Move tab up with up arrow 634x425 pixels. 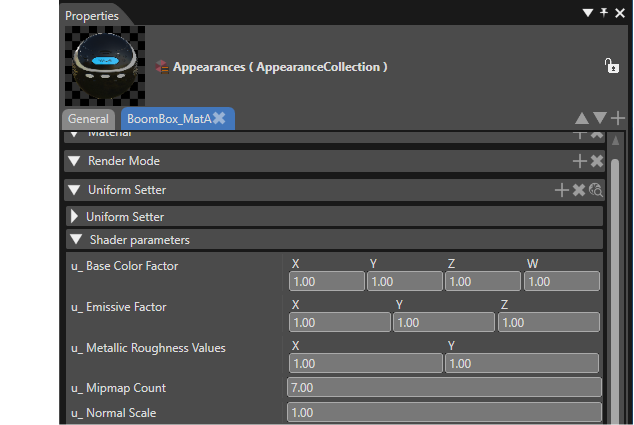[x=582, y=118]
